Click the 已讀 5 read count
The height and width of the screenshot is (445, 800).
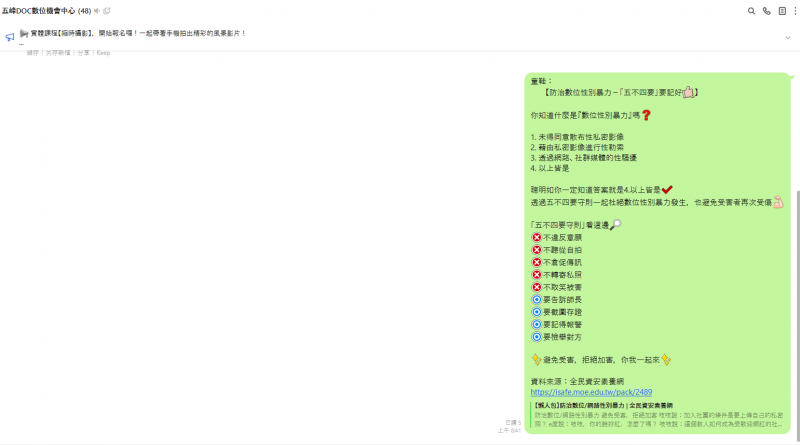point(512,422)
